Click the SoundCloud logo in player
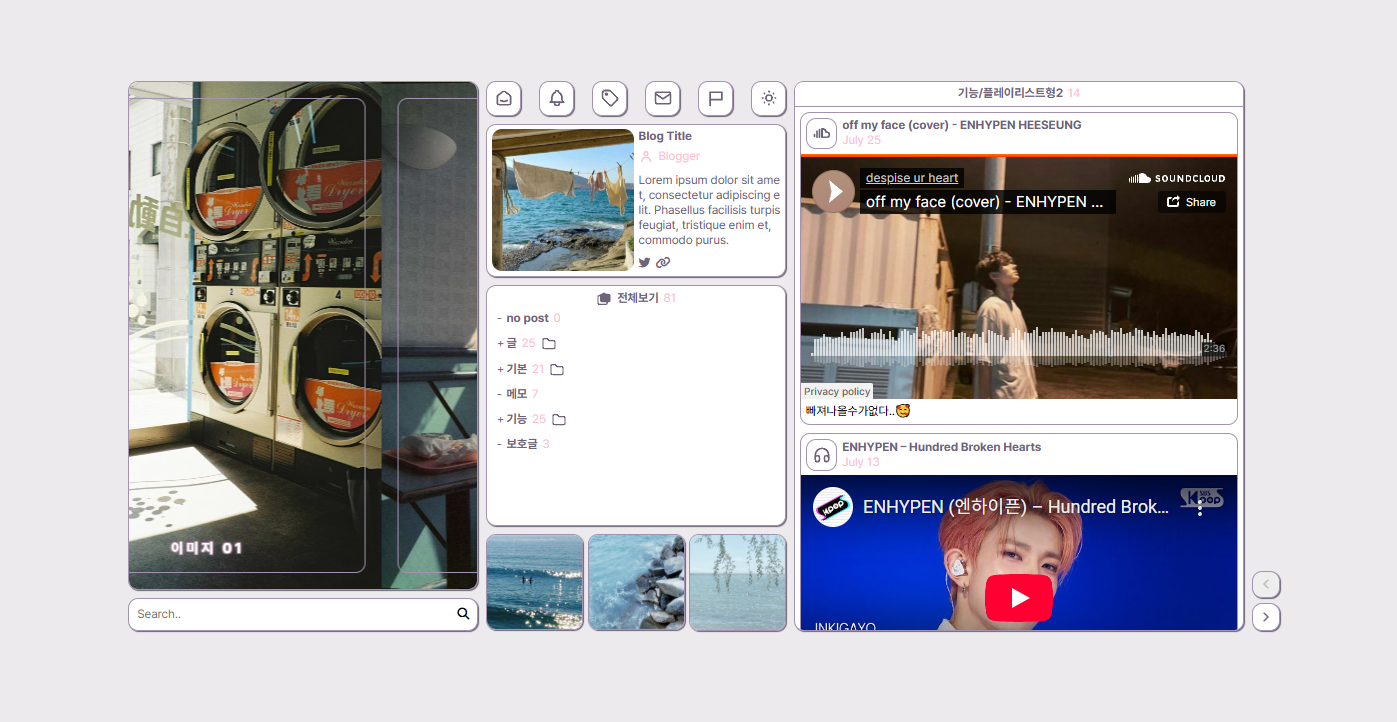 pos(1177,178)
